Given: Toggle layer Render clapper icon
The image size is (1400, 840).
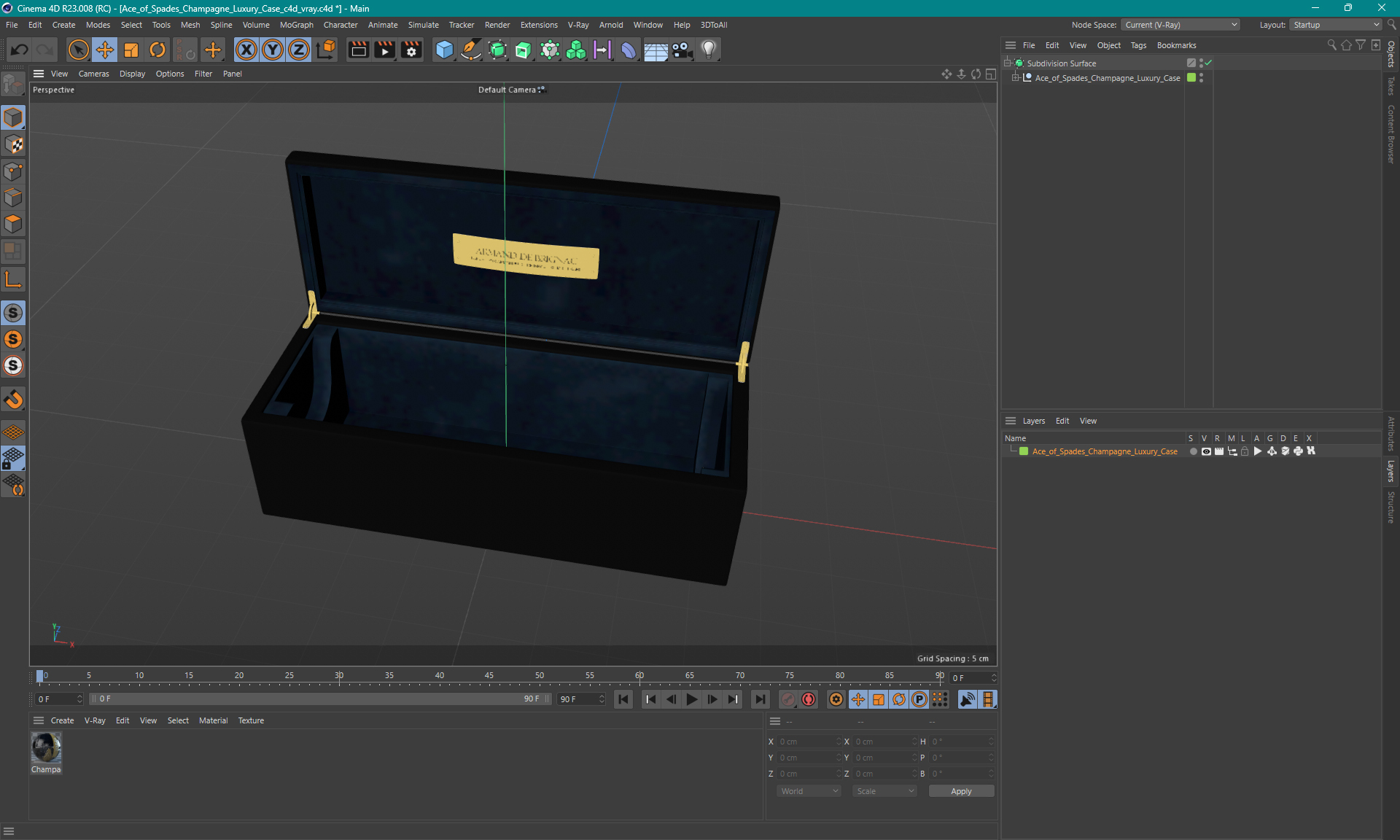Looking at the screenshot, I should (1219, 451).
